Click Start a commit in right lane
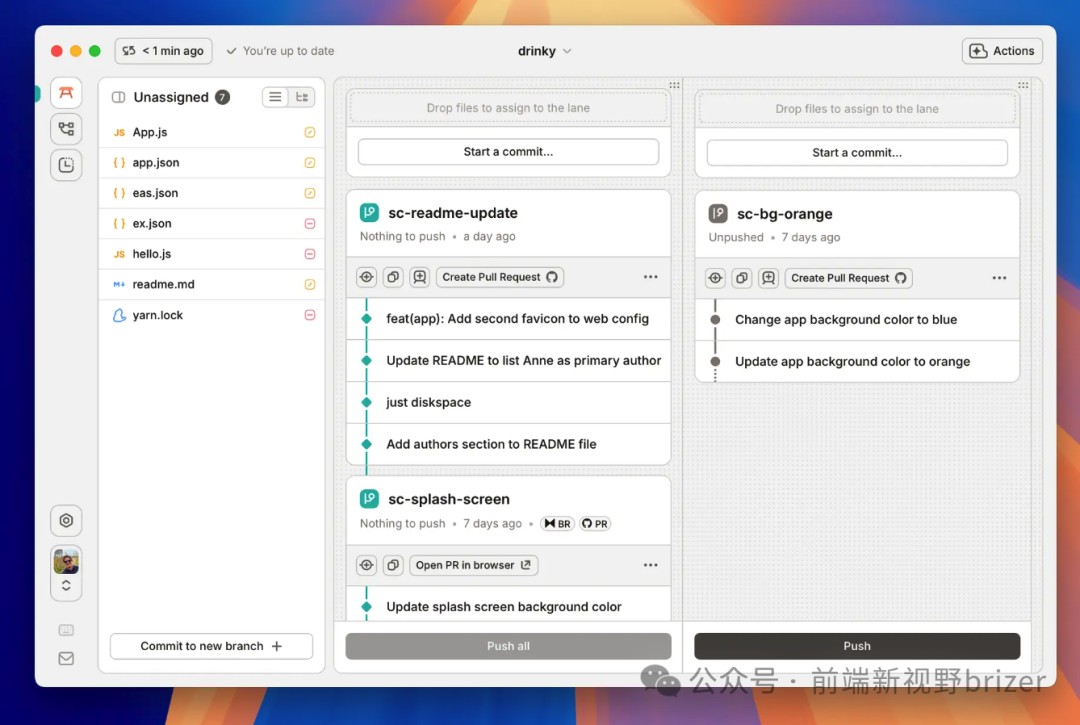 (x=857, y=153)
